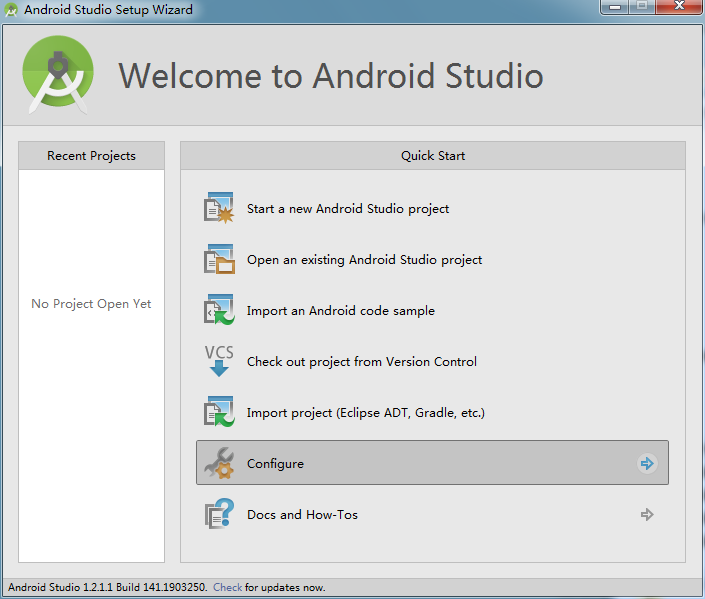Image resolution: width=705 pixels, height=599 pixels.
Task: Open the Configure submenu row
Action: 432,463
